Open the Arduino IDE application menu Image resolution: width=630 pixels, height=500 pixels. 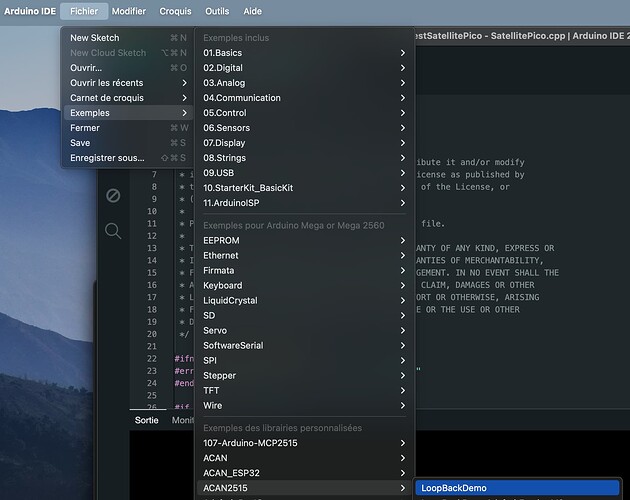(x=30, y=11)
